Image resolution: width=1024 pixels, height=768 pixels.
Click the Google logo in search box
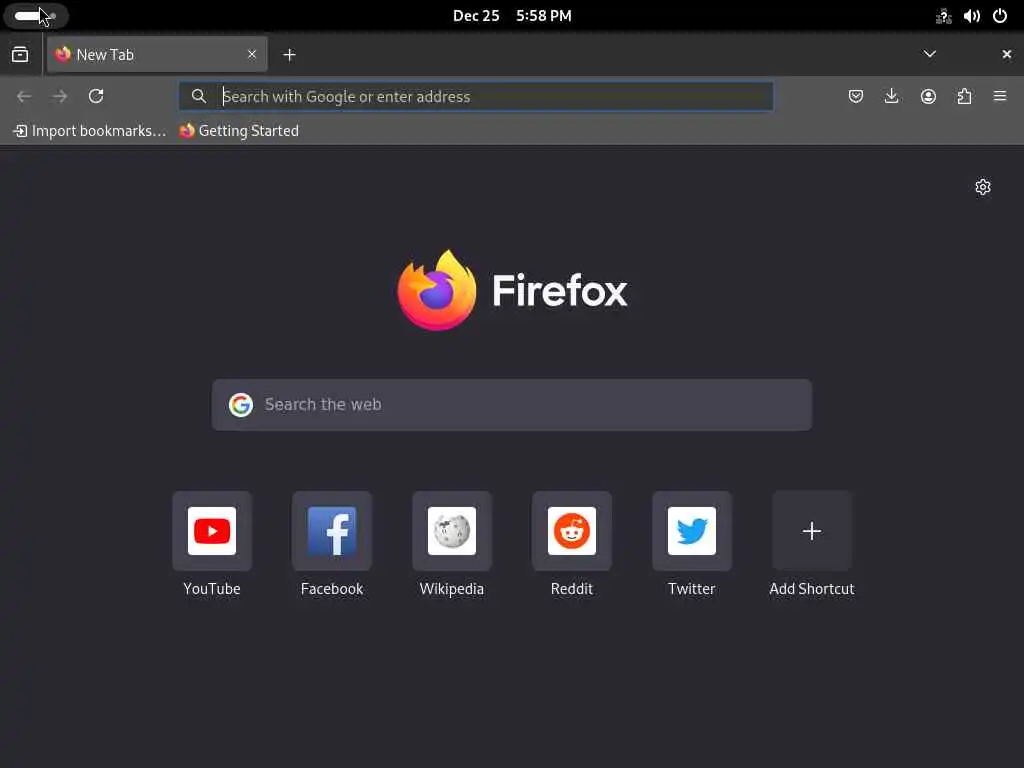(241, 405)
